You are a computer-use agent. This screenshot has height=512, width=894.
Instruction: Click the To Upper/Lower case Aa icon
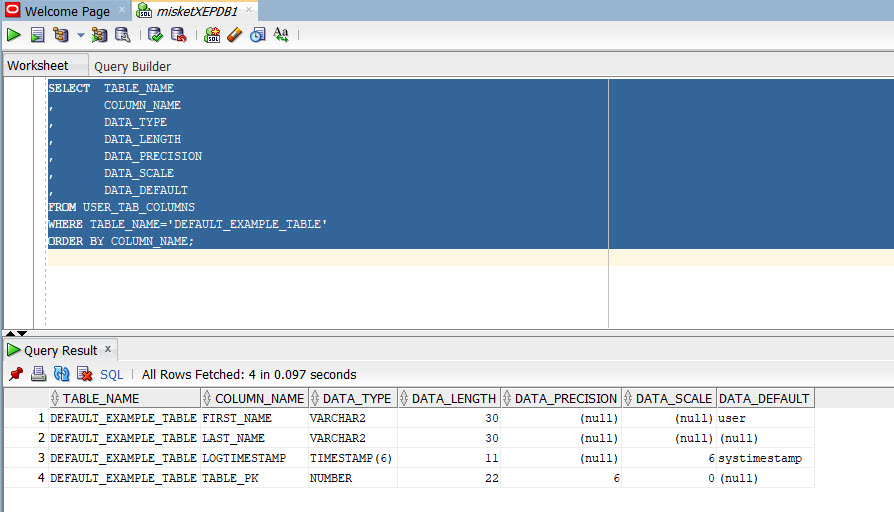281,35
